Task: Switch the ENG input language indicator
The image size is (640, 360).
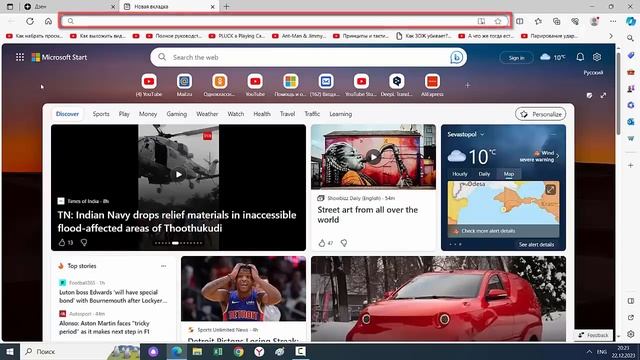Action: point(602,351)
